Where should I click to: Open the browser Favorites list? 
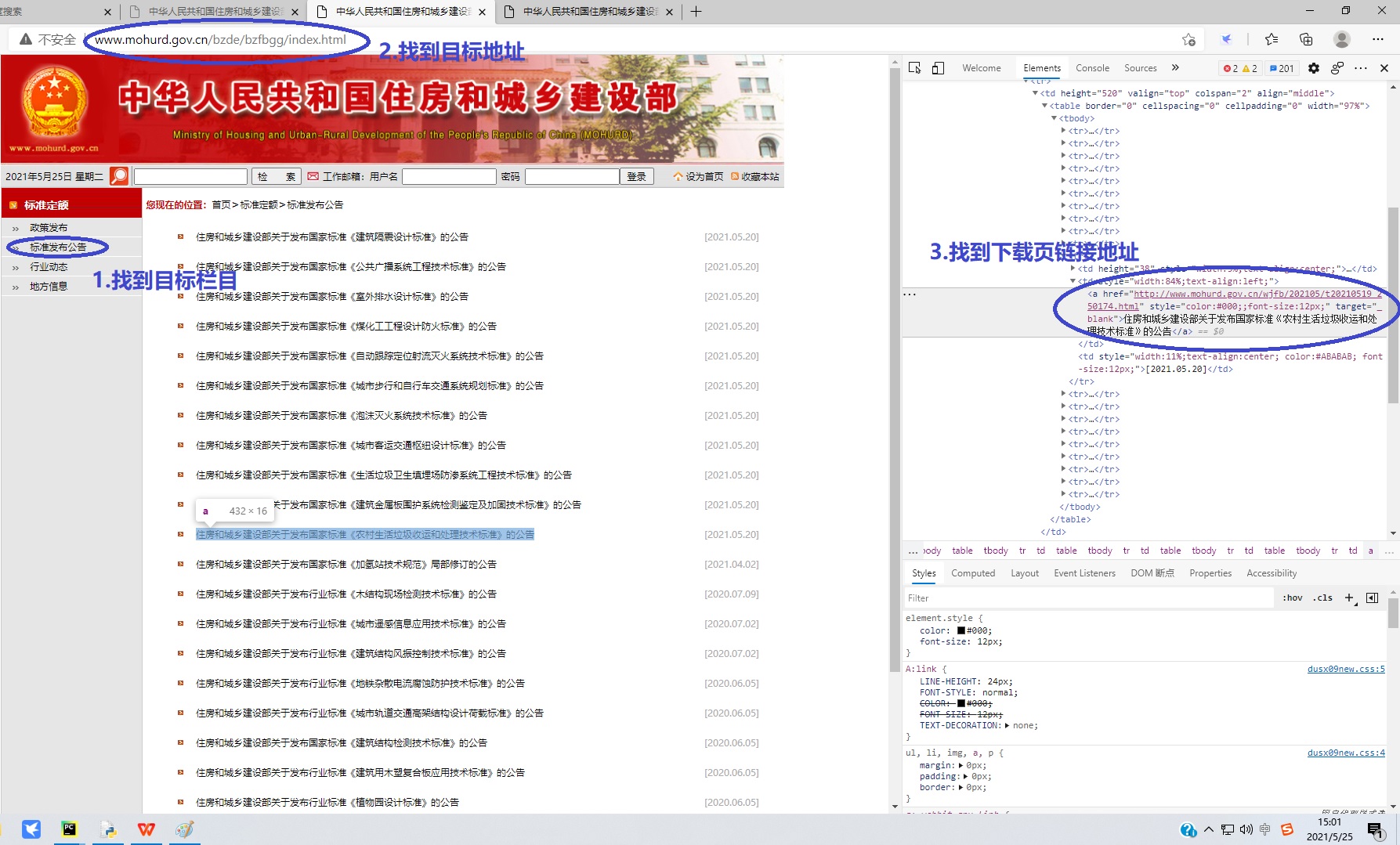tap(1272, 39)
